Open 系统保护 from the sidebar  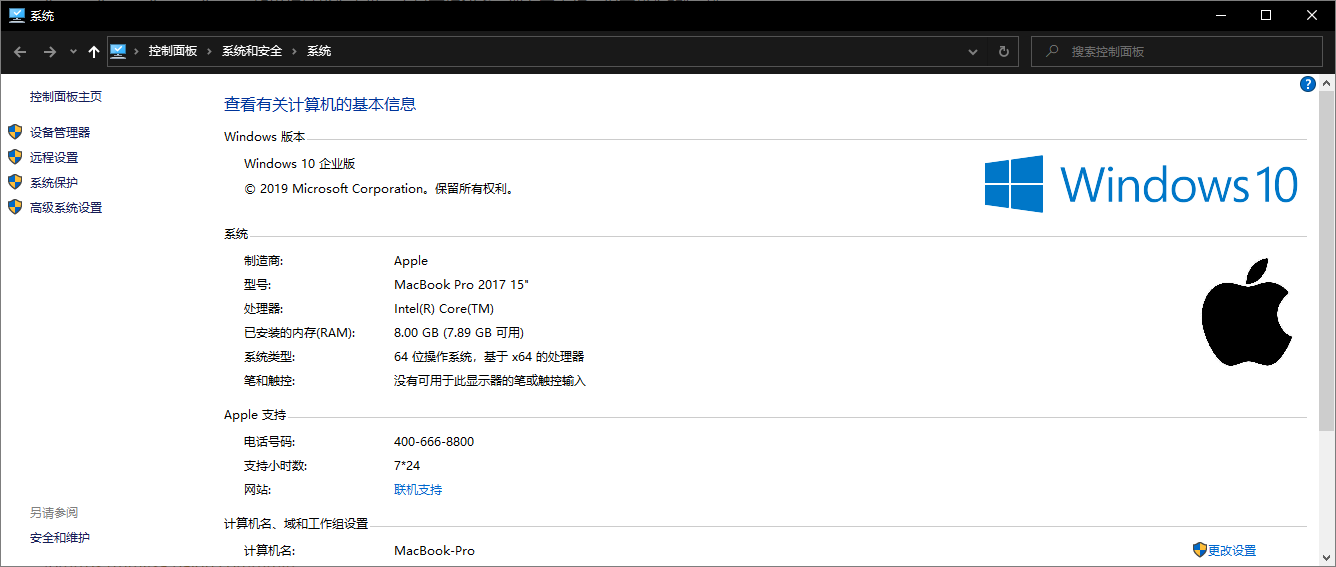(54, 182)
